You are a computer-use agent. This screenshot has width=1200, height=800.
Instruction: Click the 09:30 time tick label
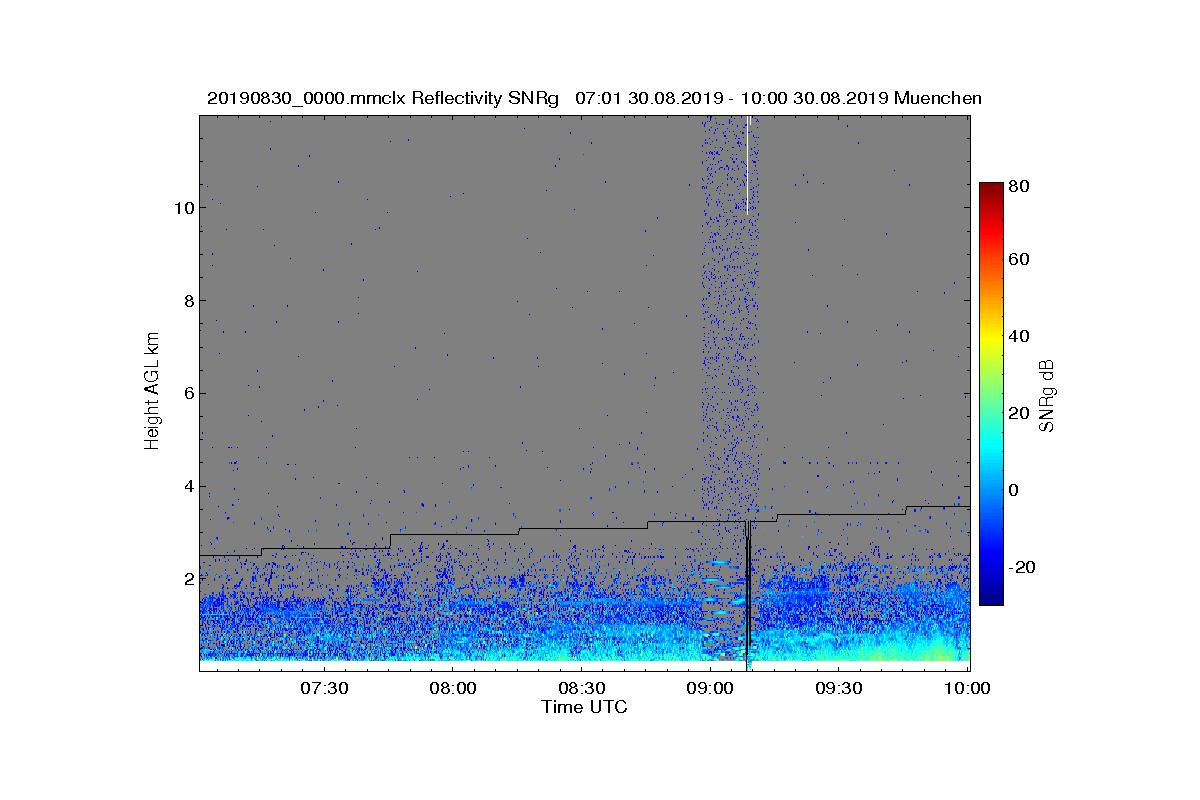(x=840, y=689)
